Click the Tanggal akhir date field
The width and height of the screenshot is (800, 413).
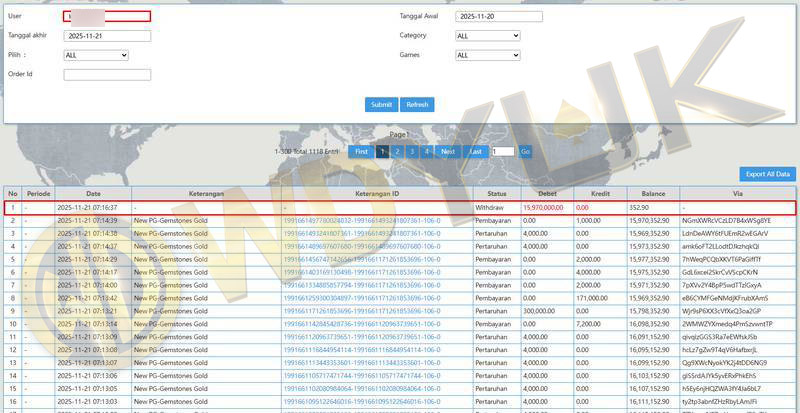107,36
